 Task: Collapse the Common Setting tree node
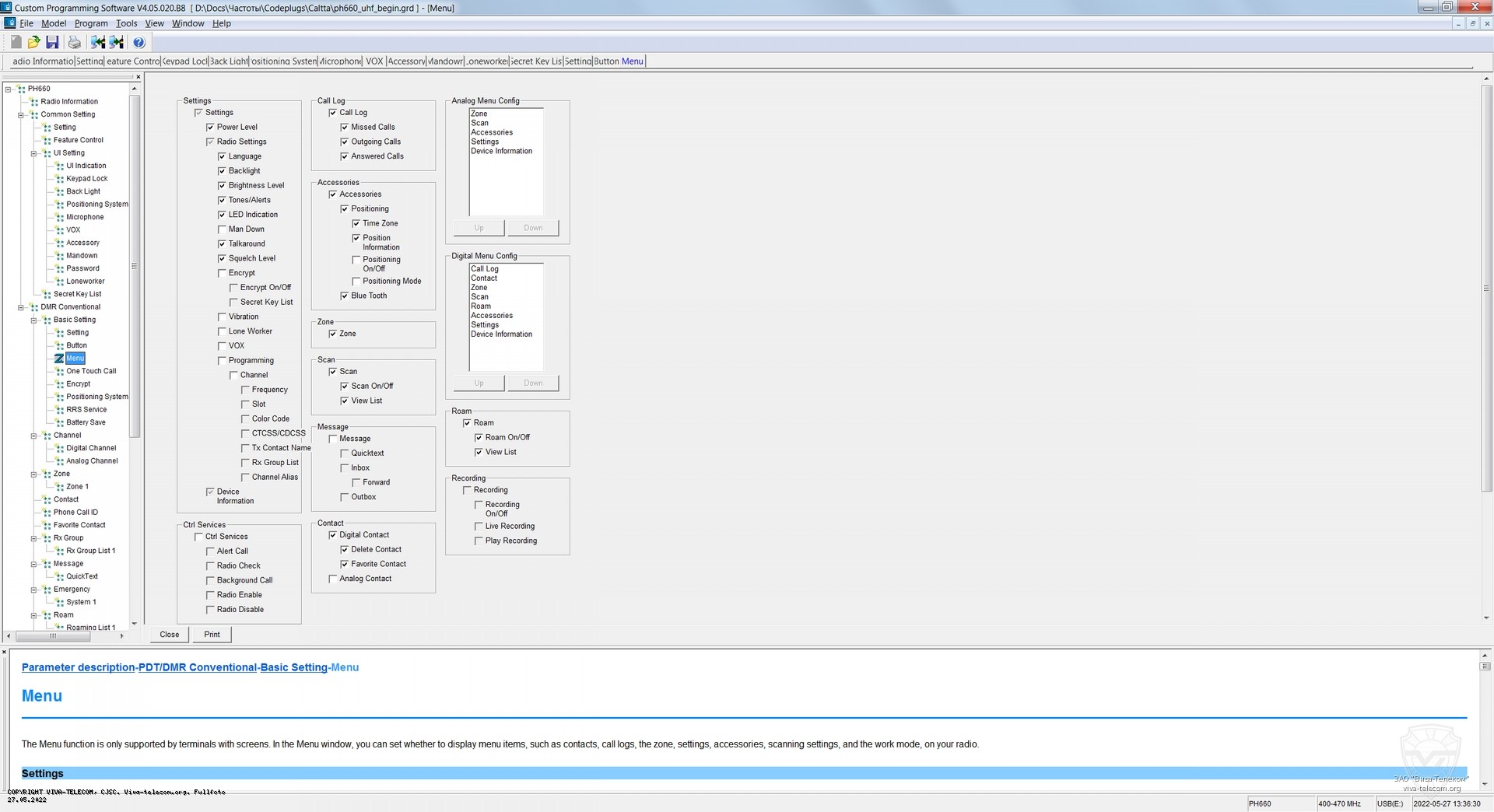click(21, 114)
